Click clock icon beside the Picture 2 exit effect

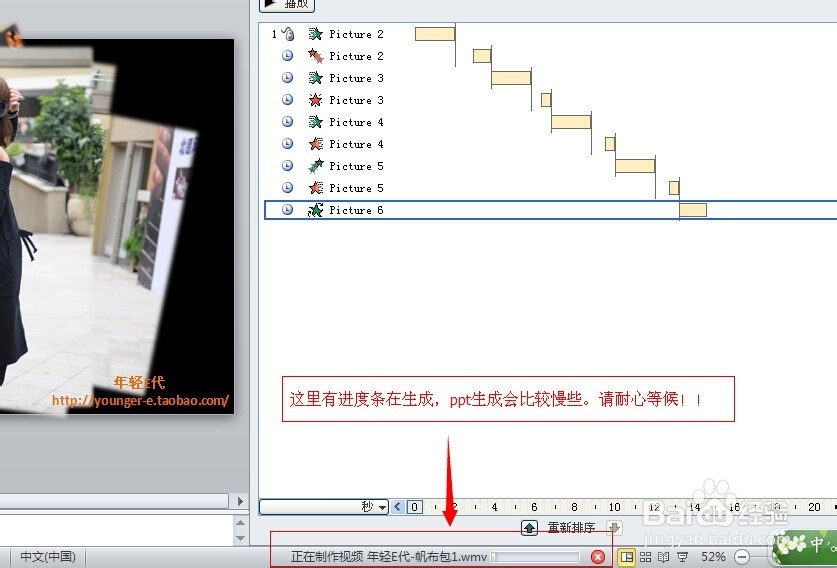[x=287, y=56]
